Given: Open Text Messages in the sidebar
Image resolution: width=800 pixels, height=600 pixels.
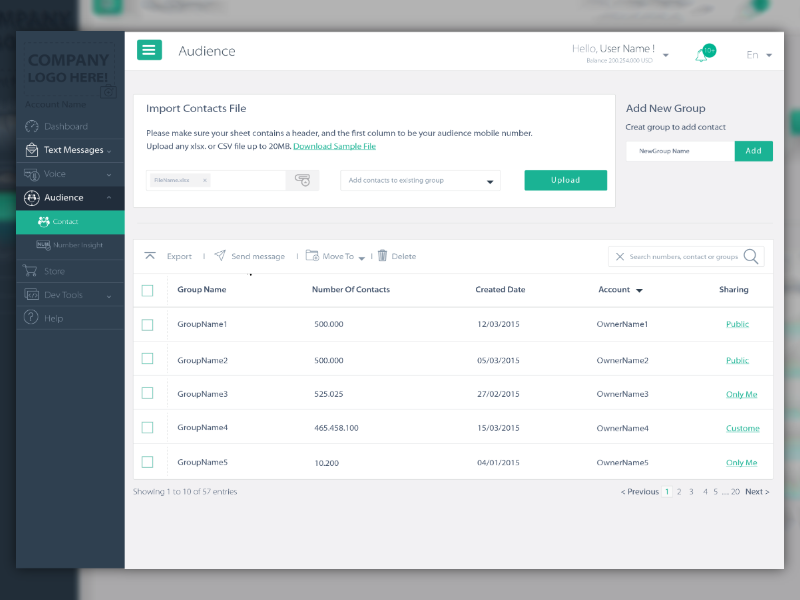Looking at the screenshot, I should click(70, 150).
